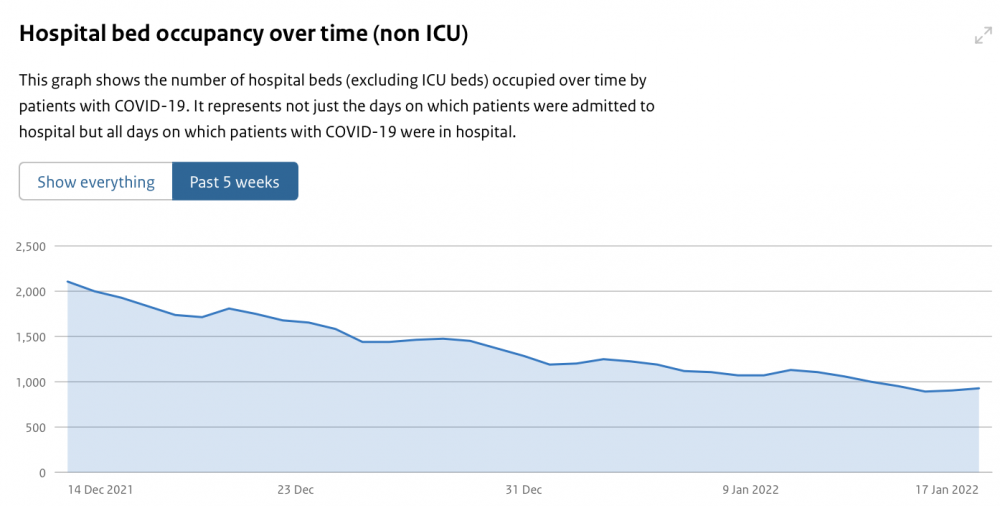Click the 2,000 y-axis label
The height and width of the screenshot is (506, 1000).
pyautogui.click(x=31, y=292)
